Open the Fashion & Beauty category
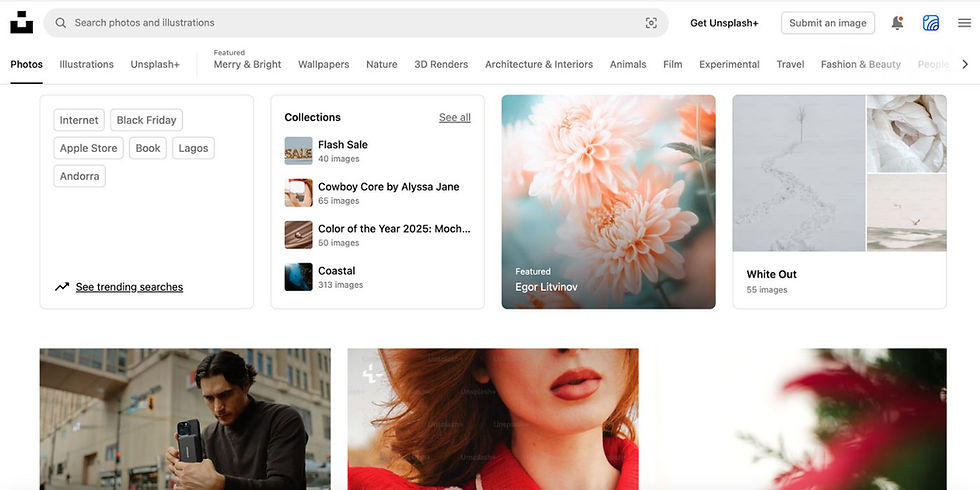 click(x=861, y=64)
